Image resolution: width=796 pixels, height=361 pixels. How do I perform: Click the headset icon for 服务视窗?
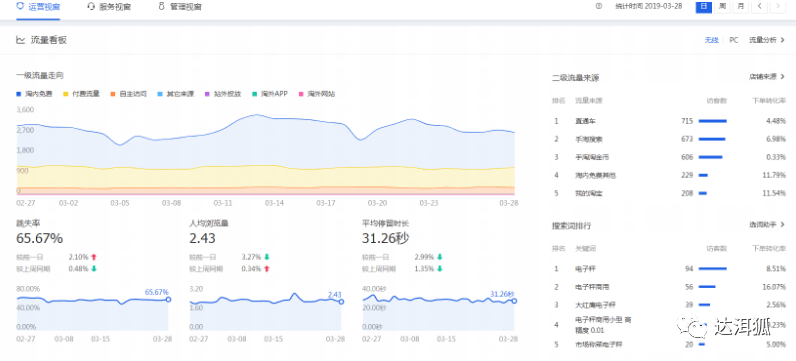pos(91,7)
